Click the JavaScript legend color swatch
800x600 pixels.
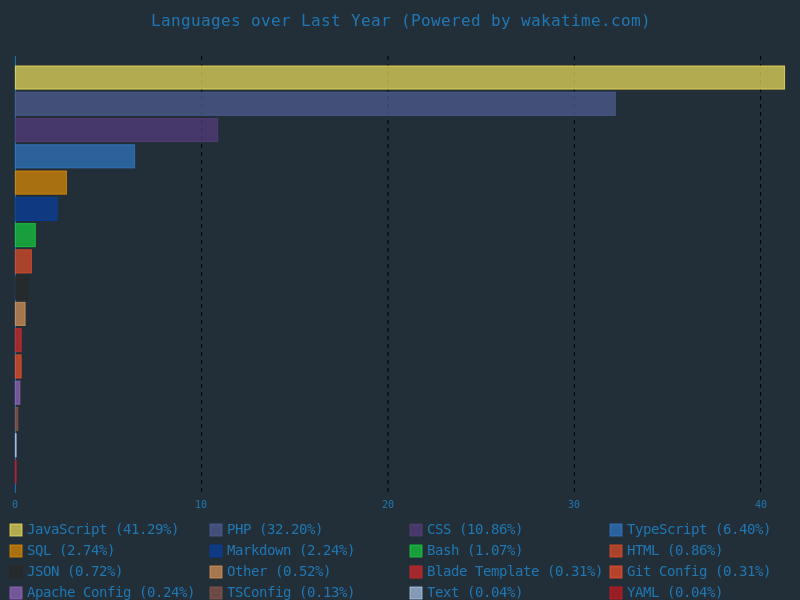click(16, 530)
